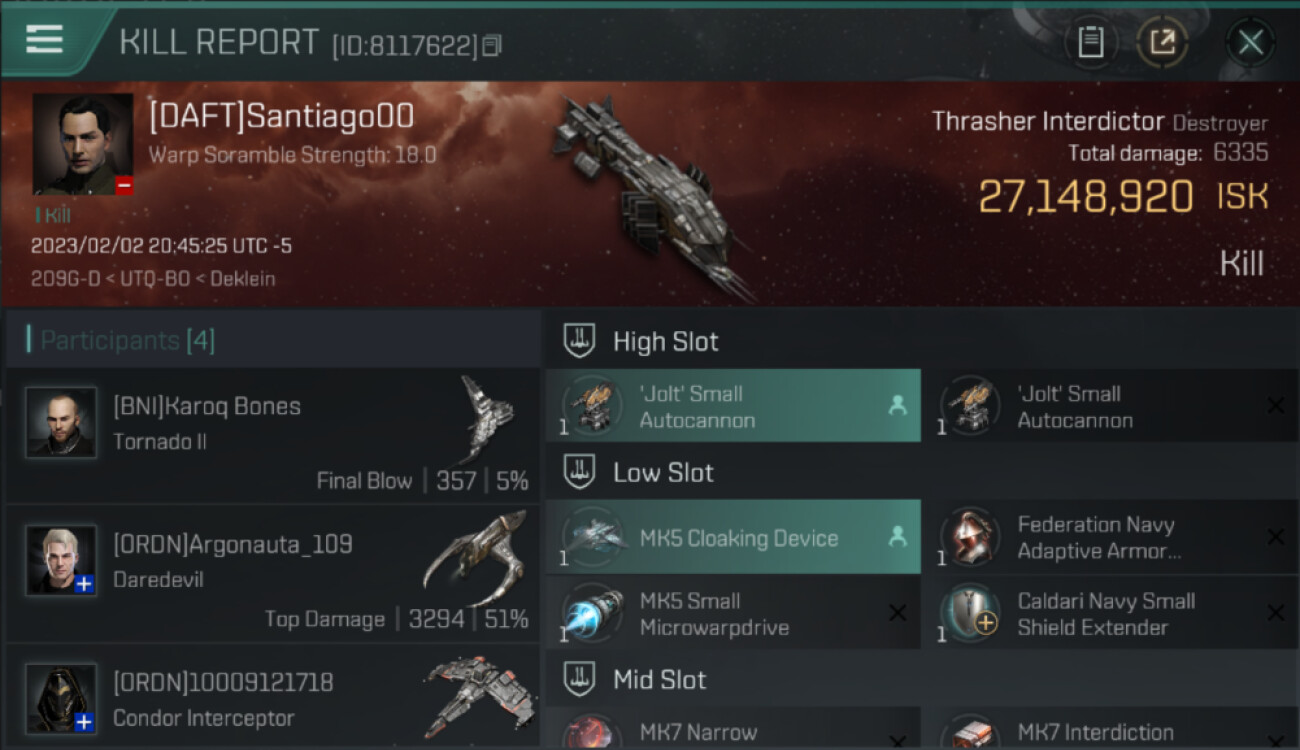Select Federation Navy Adaptive Armor module
This screenshot has height=750, width=1300.
1111,537
